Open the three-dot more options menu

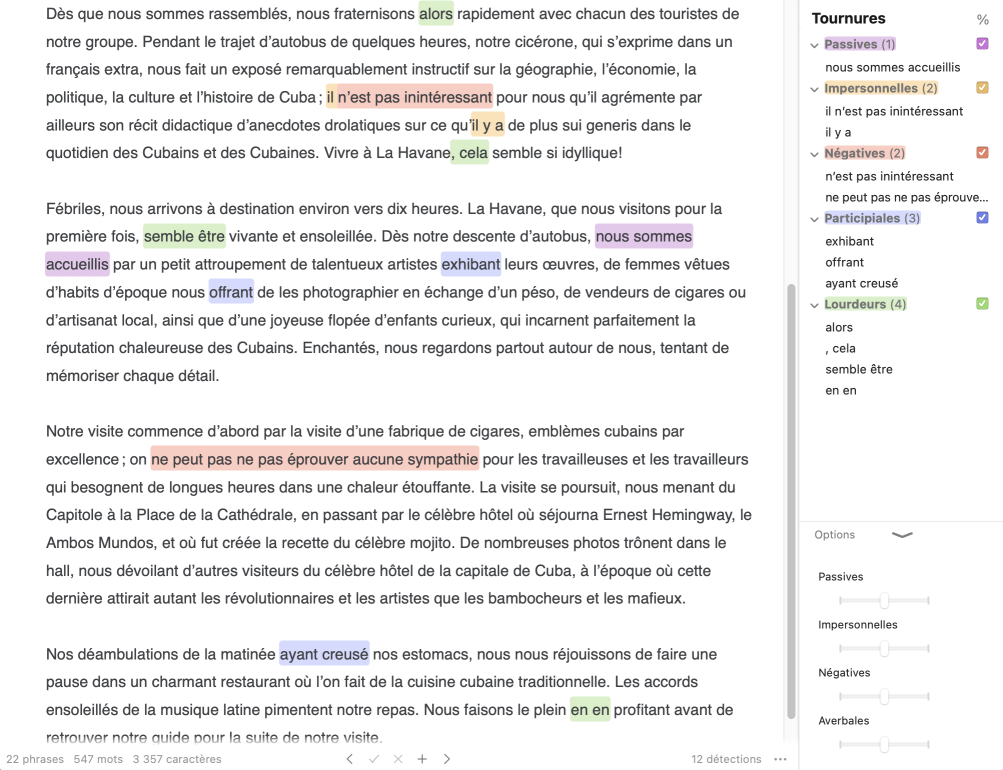click(780, 759)
